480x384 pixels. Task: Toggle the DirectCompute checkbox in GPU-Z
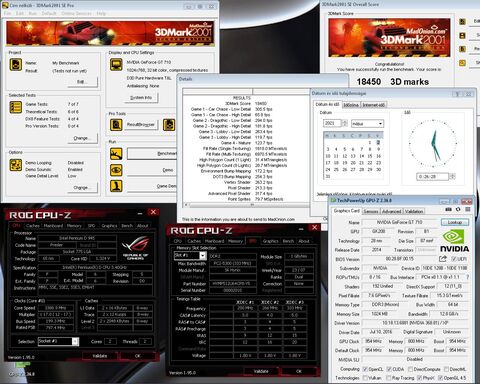click(411, 369)
